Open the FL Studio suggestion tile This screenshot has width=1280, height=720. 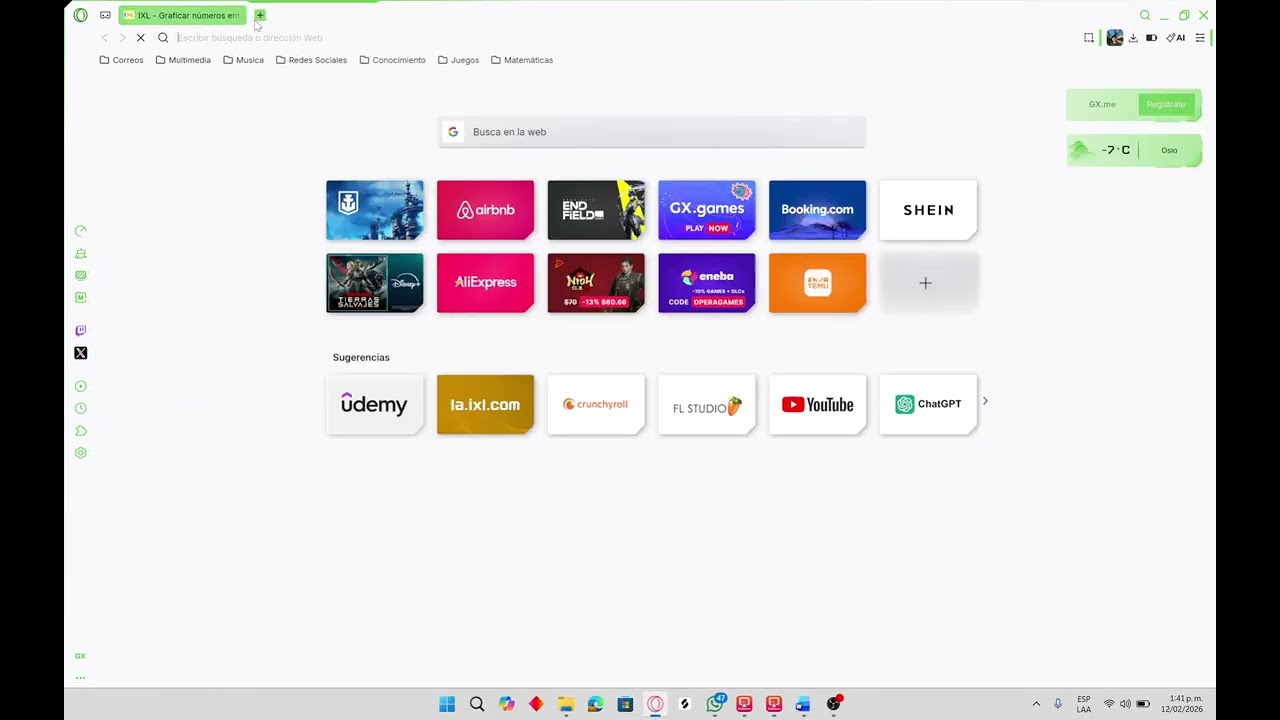[x=707, y=404]
